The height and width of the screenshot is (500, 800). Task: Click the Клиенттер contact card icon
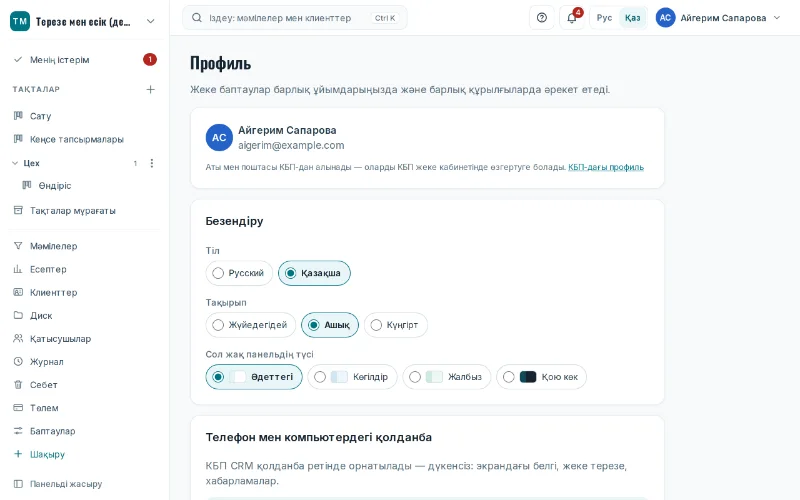(x=18, y=292)
